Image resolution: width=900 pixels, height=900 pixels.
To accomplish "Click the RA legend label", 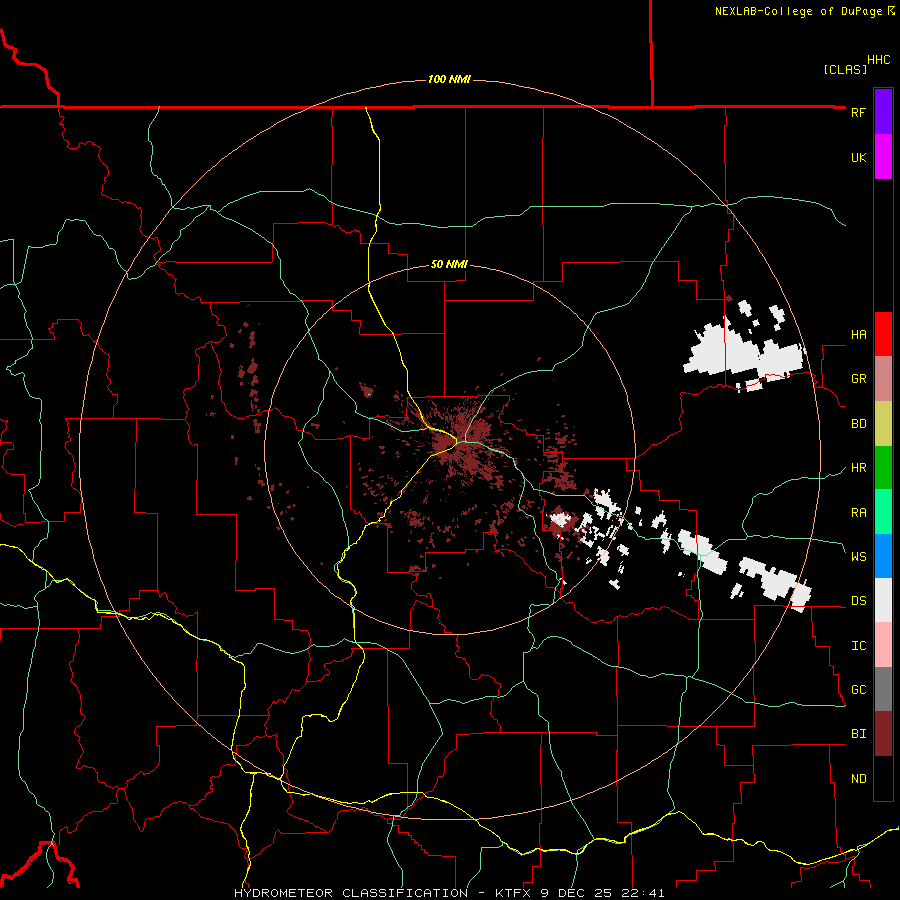I will click(x=858, y=512).
